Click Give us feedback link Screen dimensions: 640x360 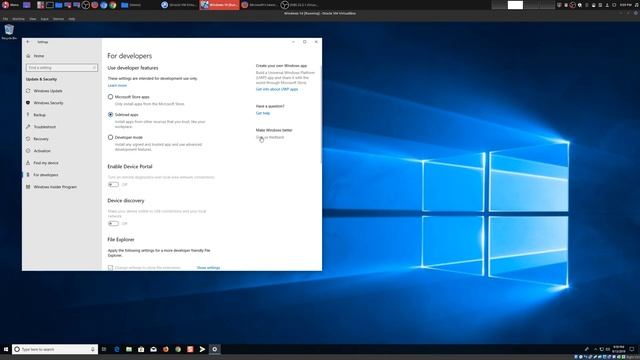(x=270, y=137)
